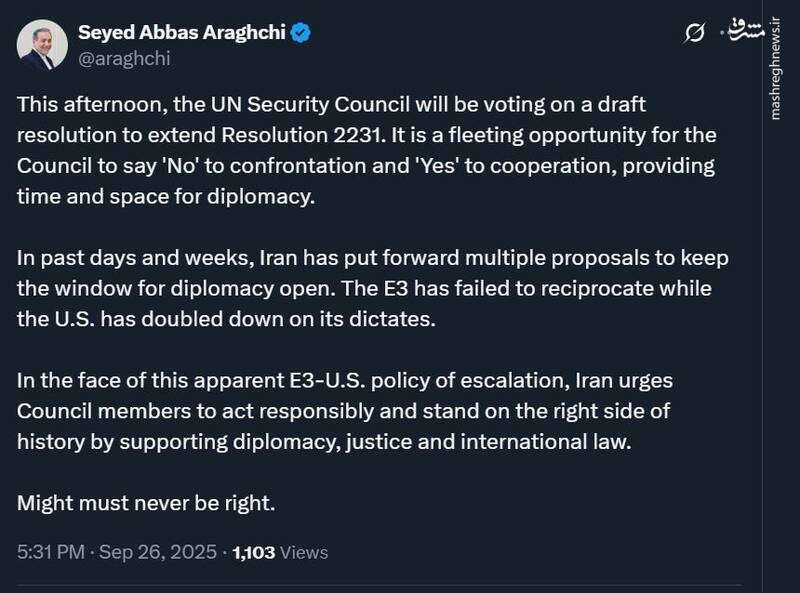Open the @araghchi handle link

(x=123, y=58)
